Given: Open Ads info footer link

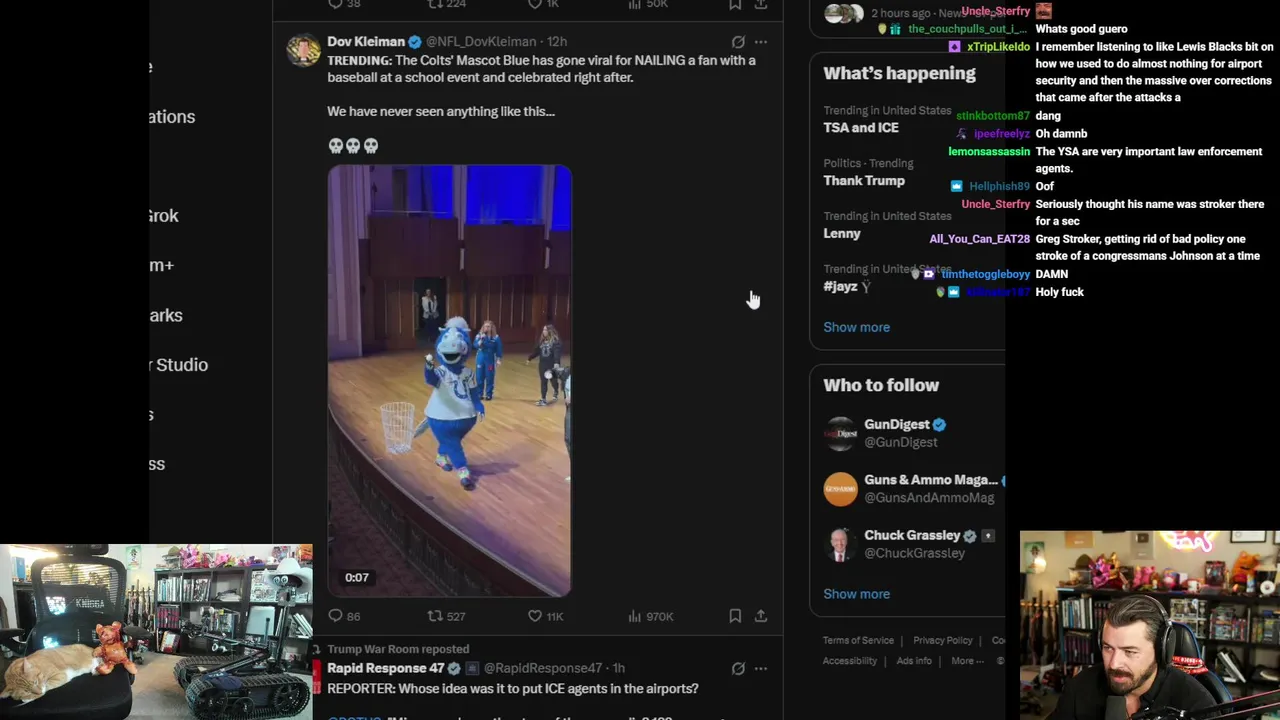Looking at the screenshot, I should coord(914,661).
